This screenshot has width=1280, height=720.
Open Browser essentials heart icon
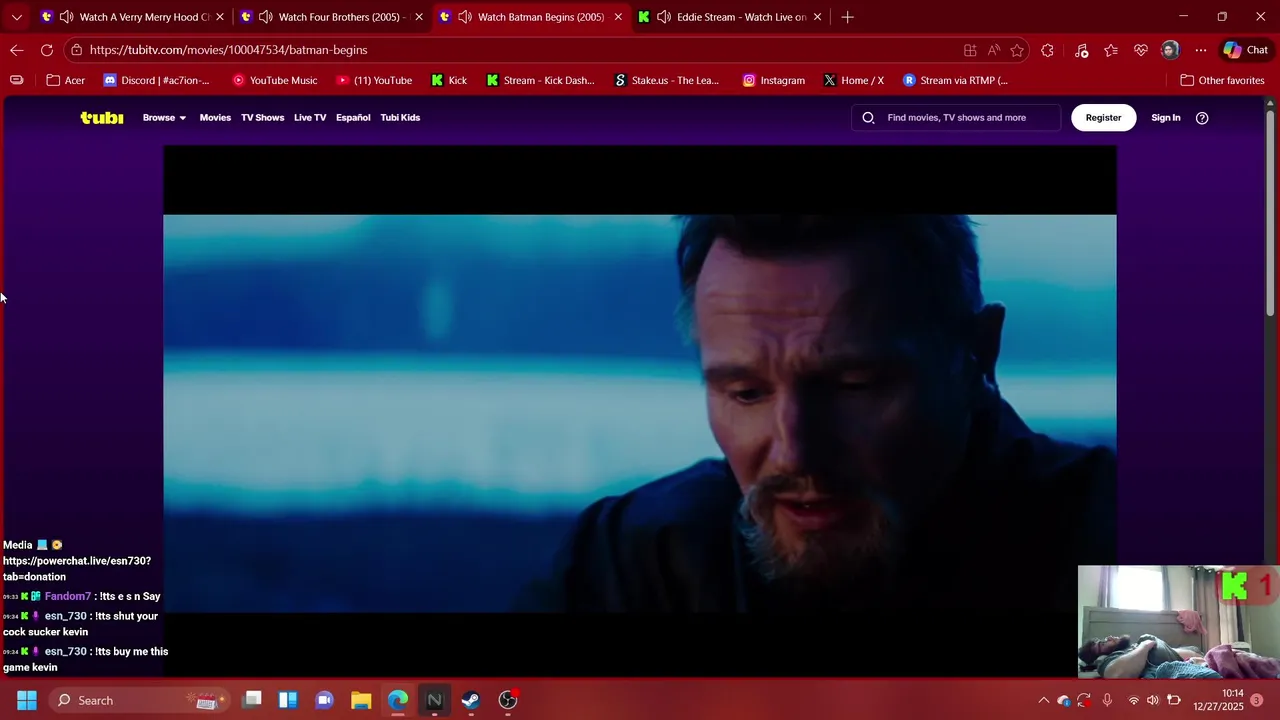tap(1141, 50)
